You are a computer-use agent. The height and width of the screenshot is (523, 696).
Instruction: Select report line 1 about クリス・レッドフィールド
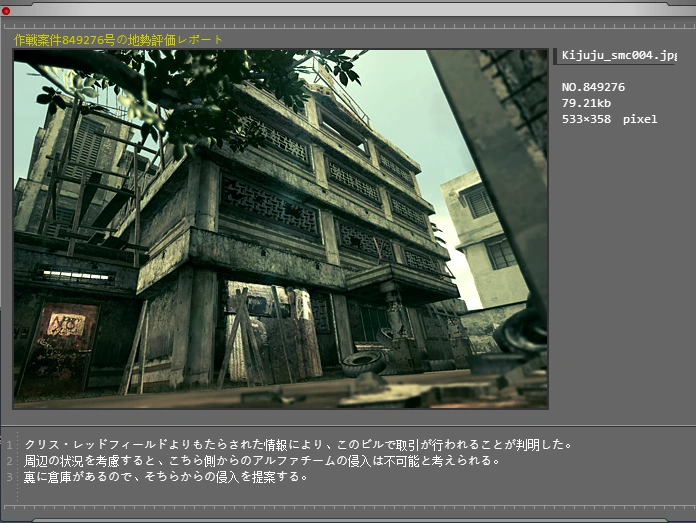coord(298,444)
